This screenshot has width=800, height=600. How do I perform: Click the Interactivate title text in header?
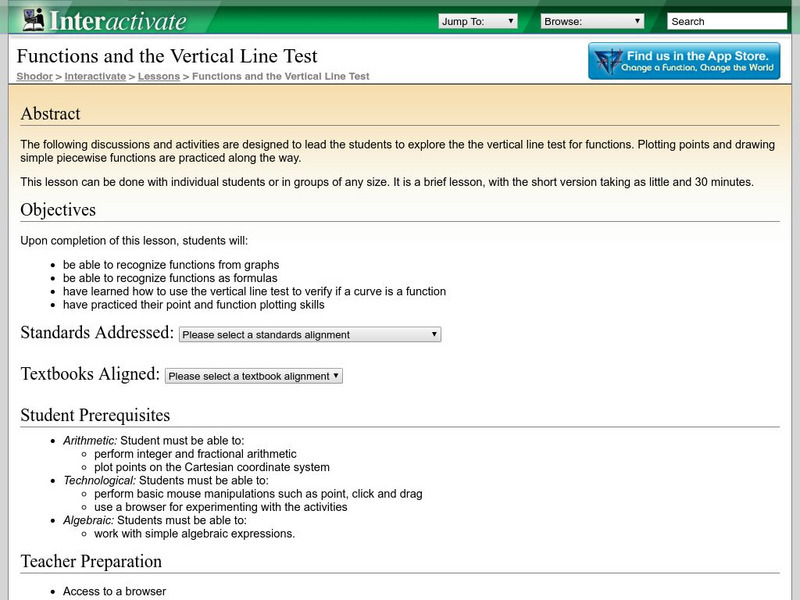click(x=118, y=21)
